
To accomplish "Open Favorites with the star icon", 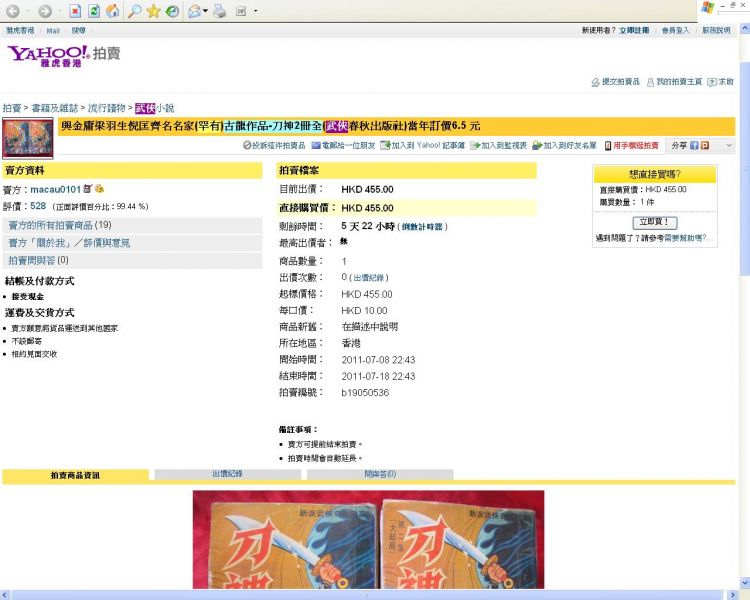I will (153, 11).
